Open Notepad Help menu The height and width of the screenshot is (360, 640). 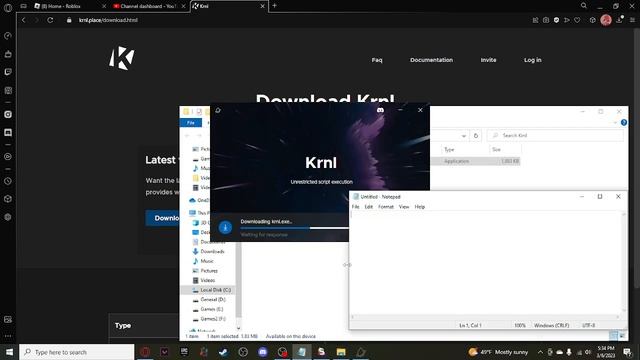coord(420,207)
